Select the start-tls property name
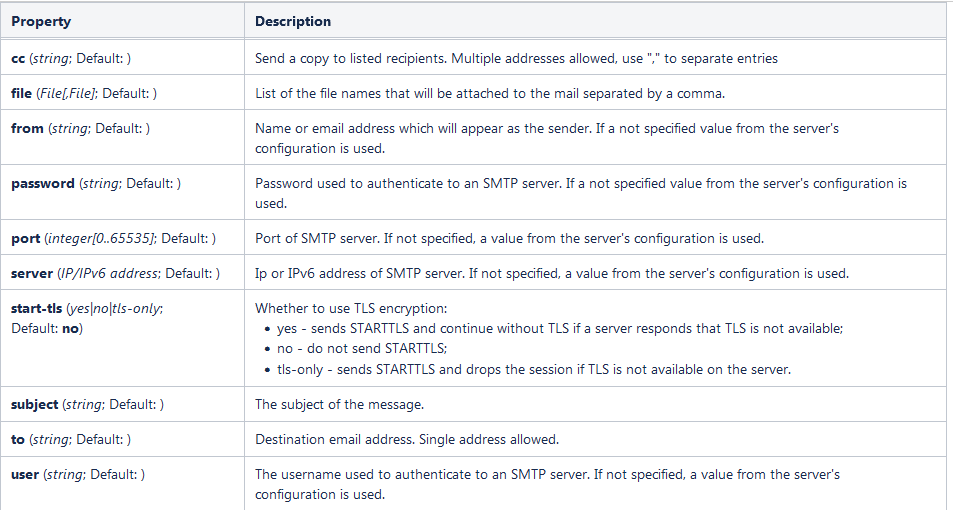953x510 pixels. click(x=36, y=308)
